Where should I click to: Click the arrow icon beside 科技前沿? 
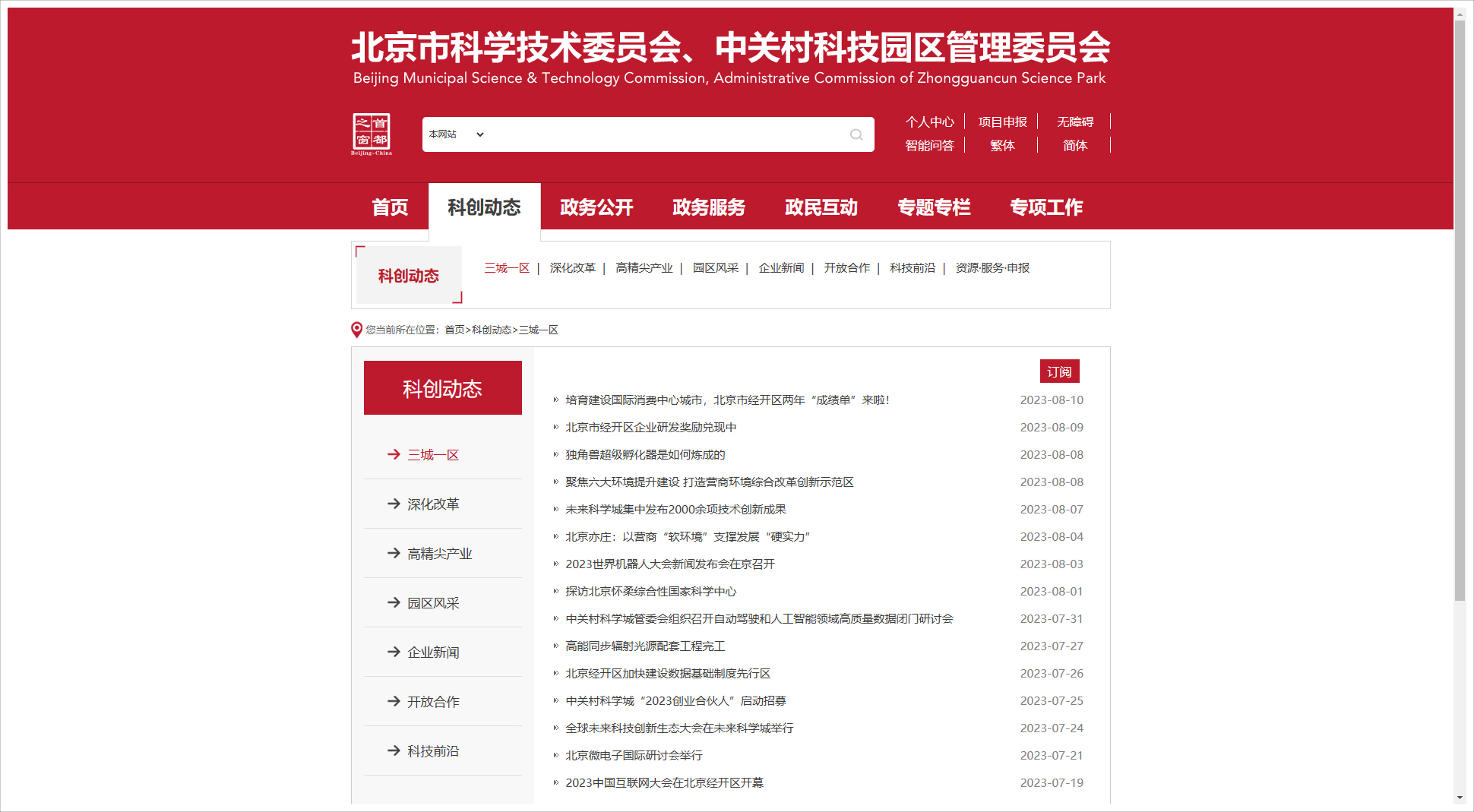(x=394, y=750)
